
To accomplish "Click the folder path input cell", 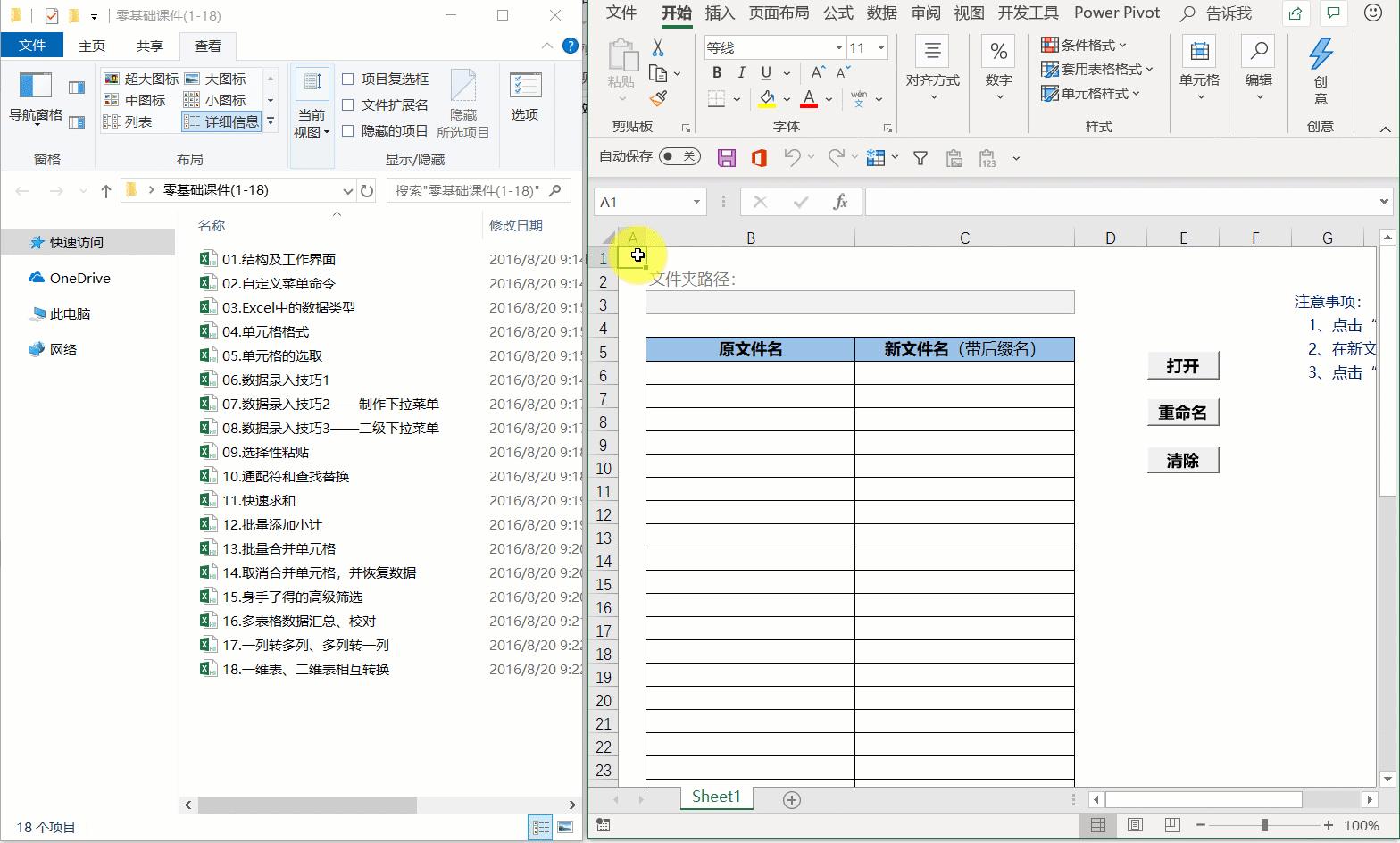I will pyautogui.click(x=860, y=302).
